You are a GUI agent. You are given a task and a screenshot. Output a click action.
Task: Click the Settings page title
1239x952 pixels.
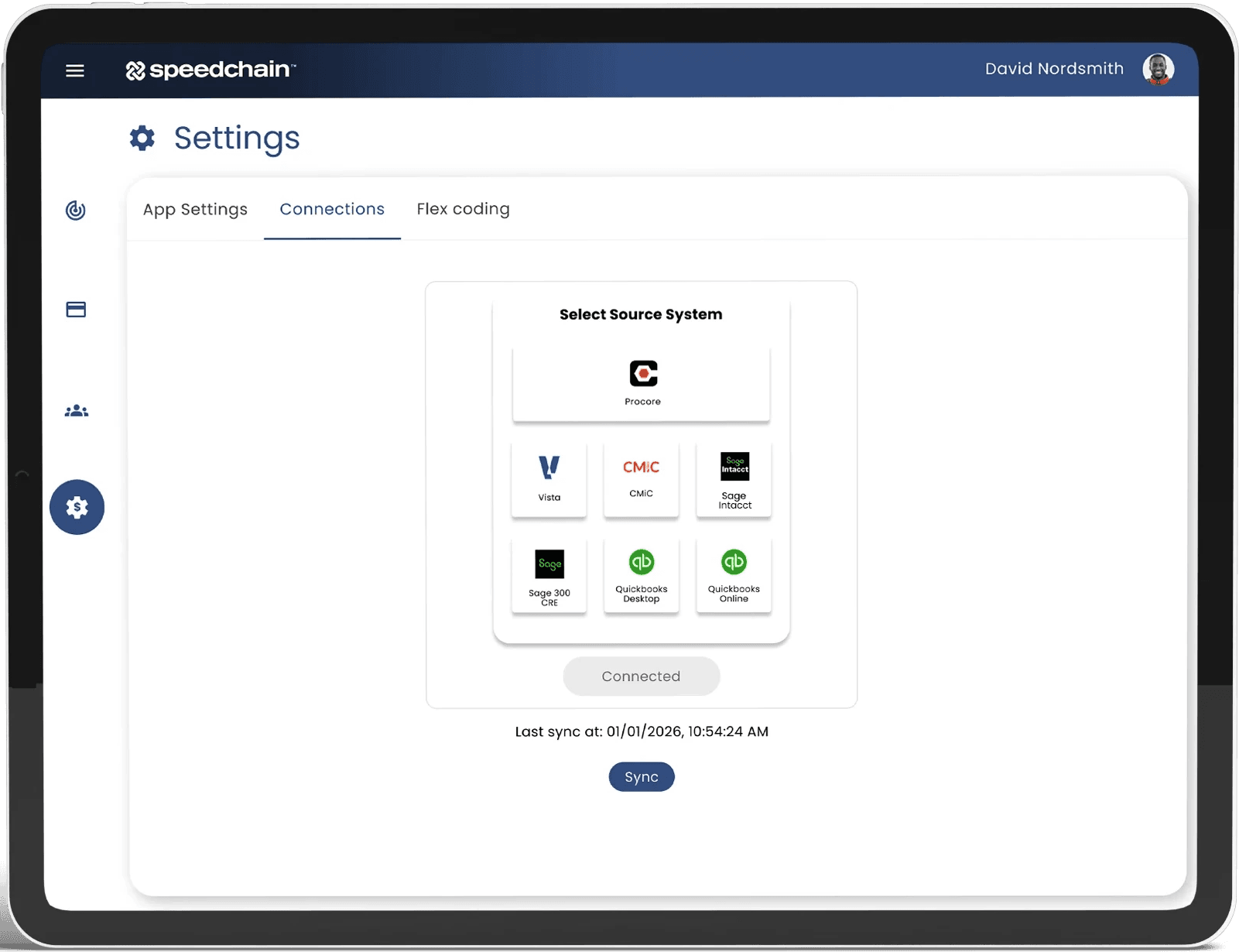[237, 138]
